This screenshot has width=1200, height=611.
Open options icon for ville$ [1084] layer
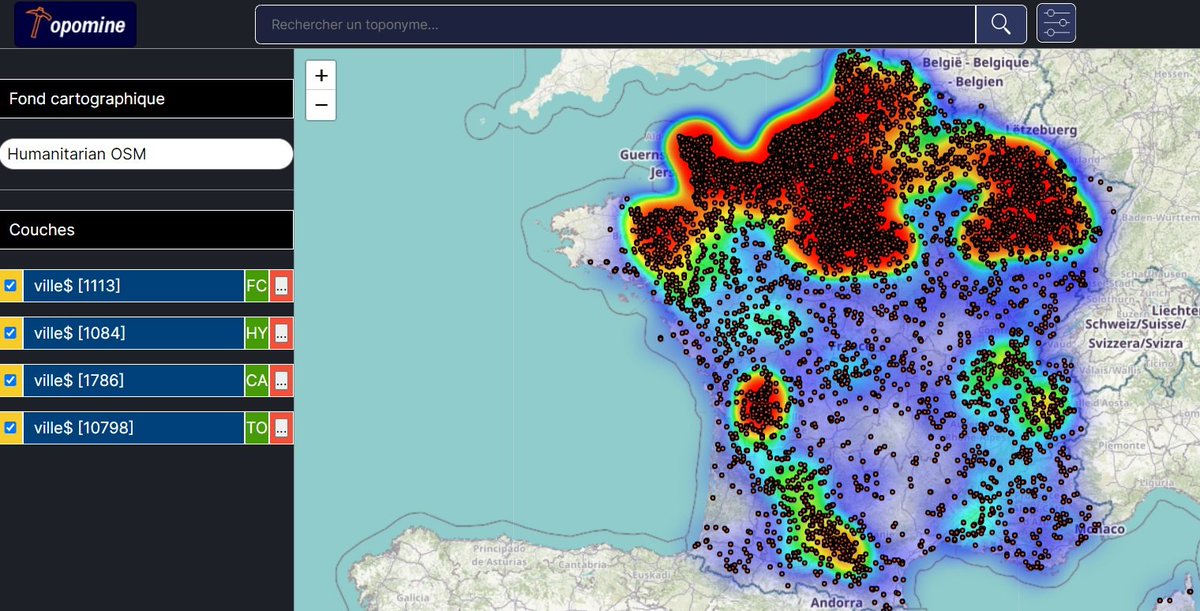(281, 332)
